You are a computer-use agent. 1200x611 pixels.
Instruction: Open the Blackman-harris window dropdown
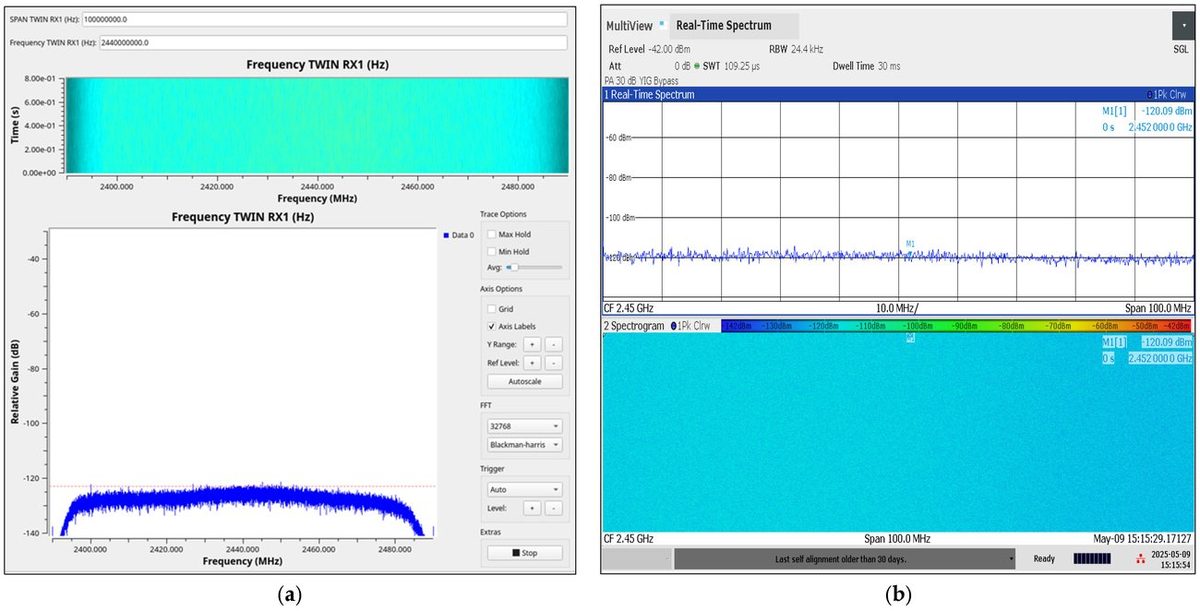pos(524,444)
